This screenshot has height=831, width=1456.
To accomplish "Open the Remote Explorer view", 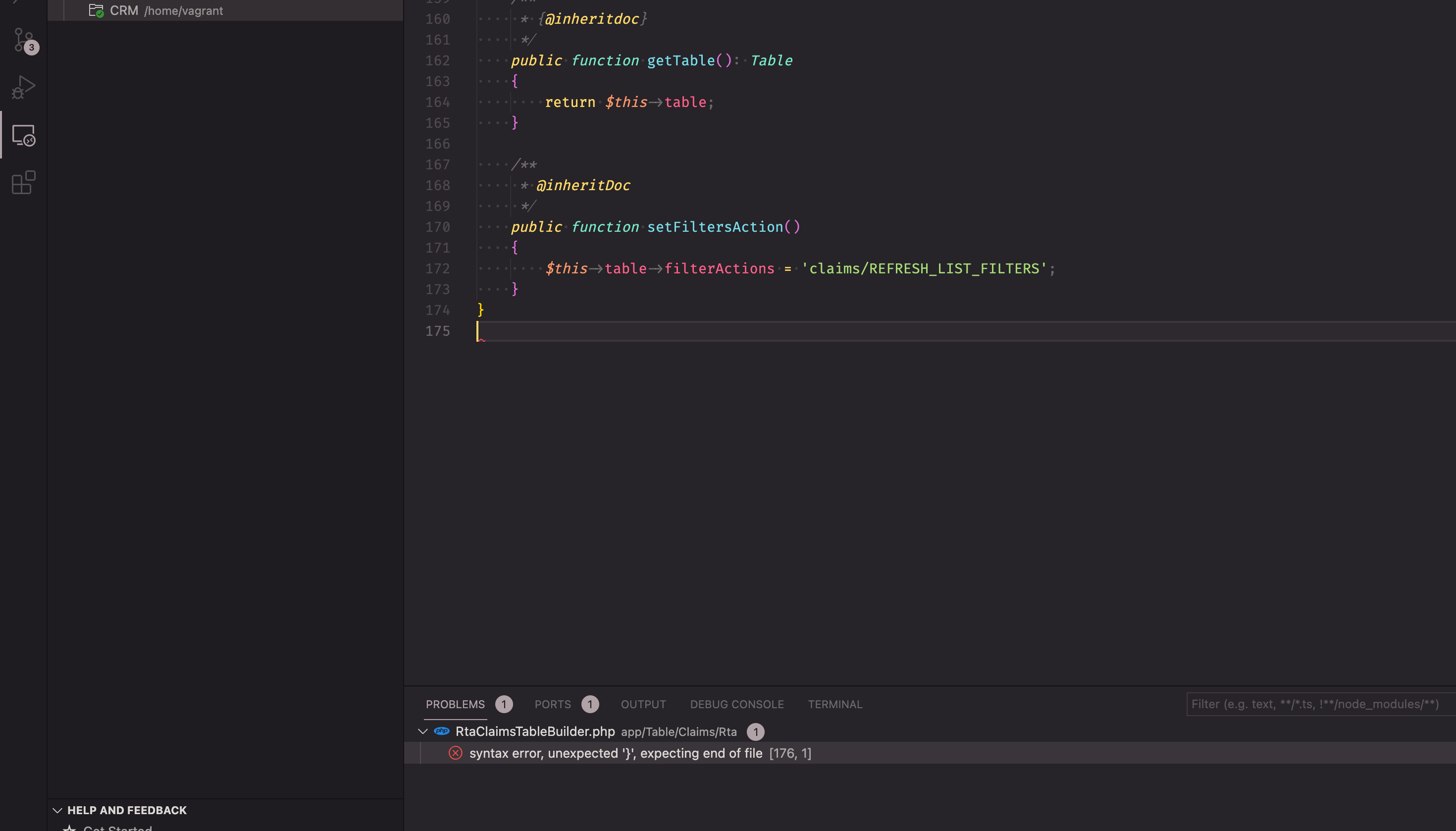I will (23, 136).
